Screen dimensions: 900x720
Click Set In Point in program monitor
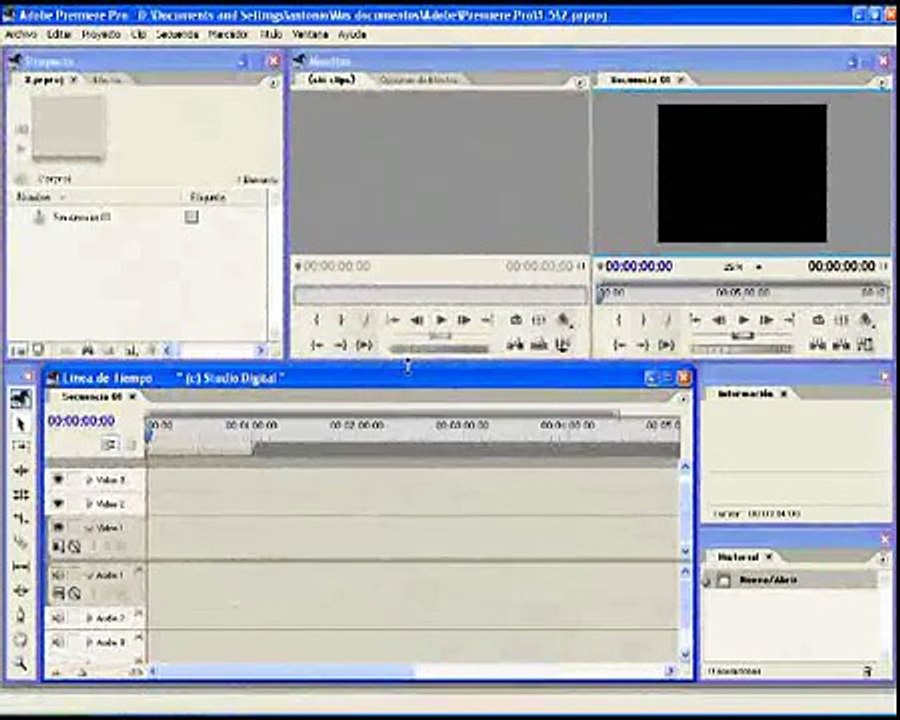tap(619, 320)
